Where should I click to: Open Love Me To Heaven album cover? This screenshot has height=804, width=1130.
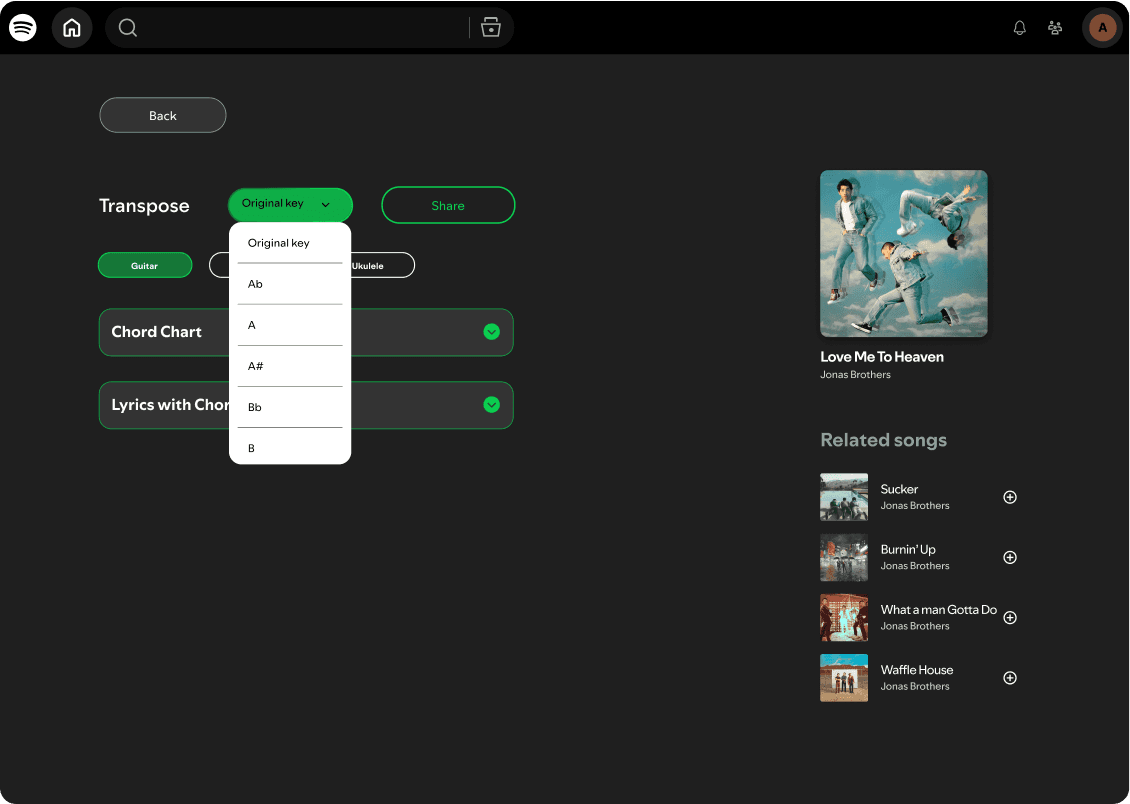pyautogui.click(x=904, y=254)
